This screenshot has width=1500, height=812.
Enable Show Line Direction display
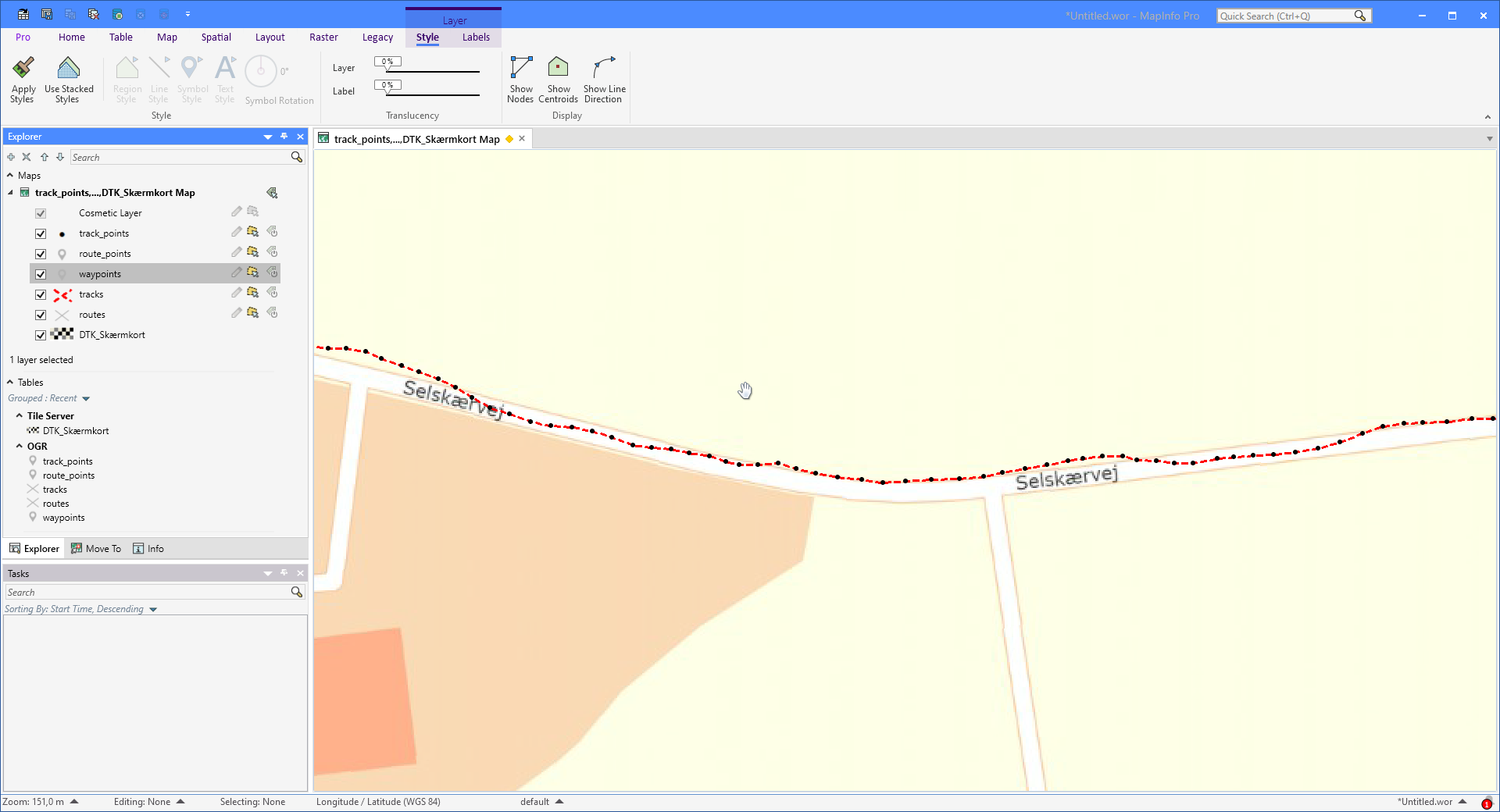(604, 79)
